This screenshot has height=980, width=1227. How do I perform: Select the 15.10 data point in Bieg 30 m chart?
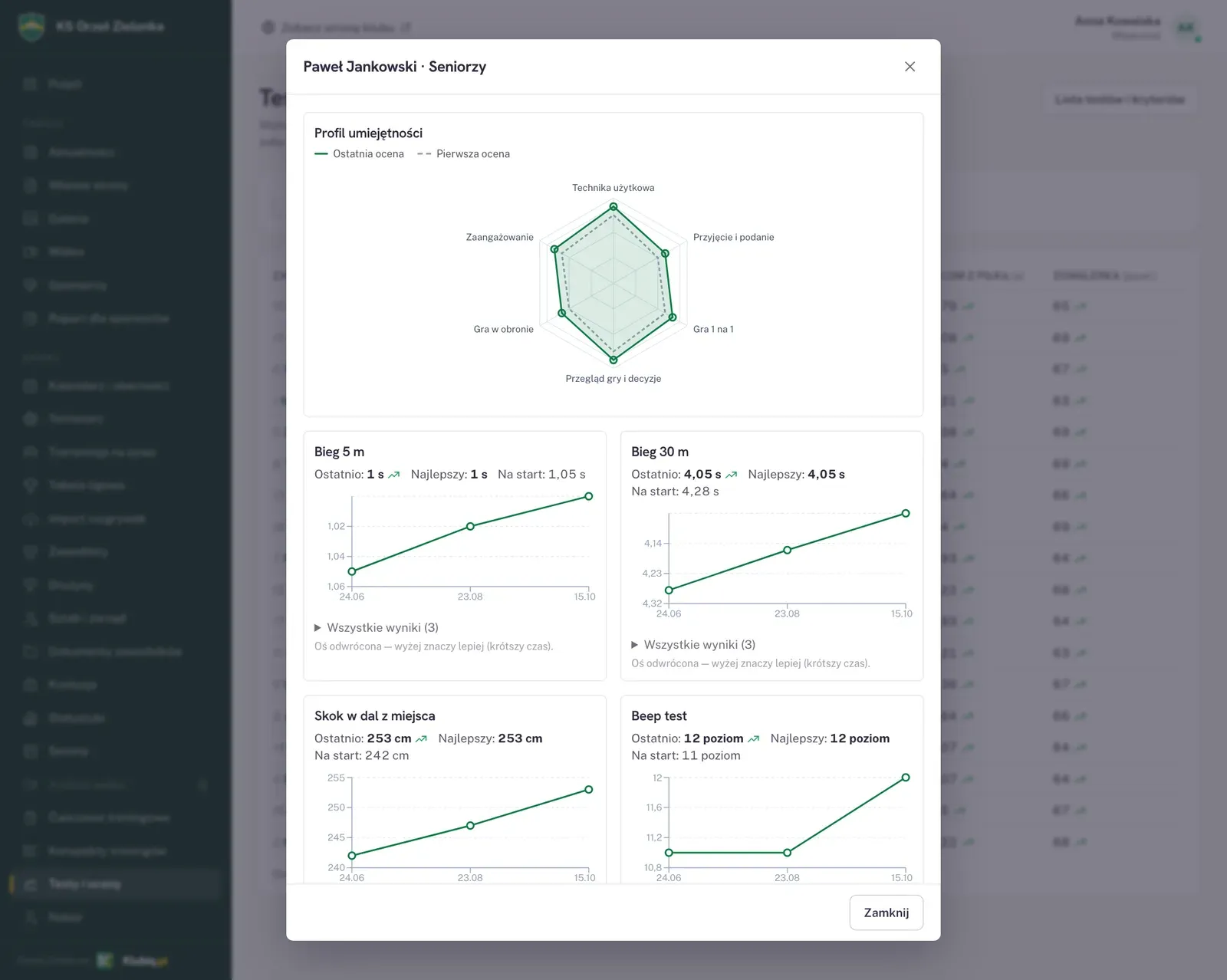(906, 513)
